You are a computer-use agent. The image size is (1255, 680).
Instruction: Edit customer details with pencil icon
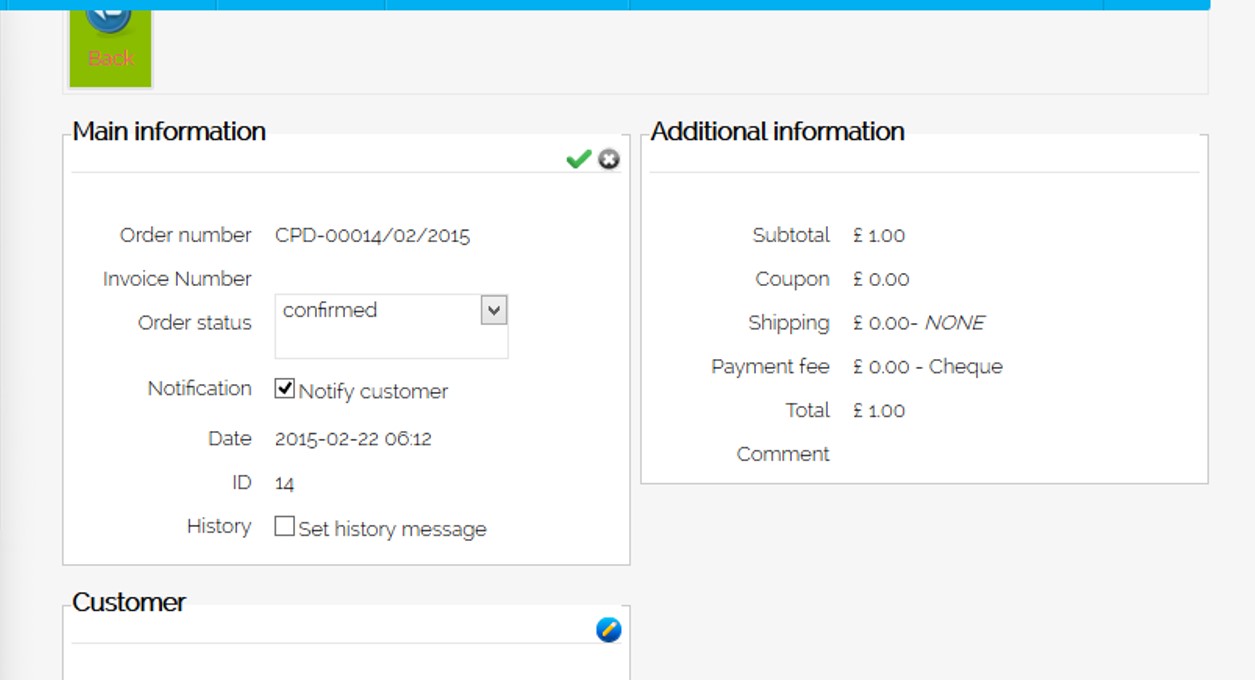click(609, 629)
